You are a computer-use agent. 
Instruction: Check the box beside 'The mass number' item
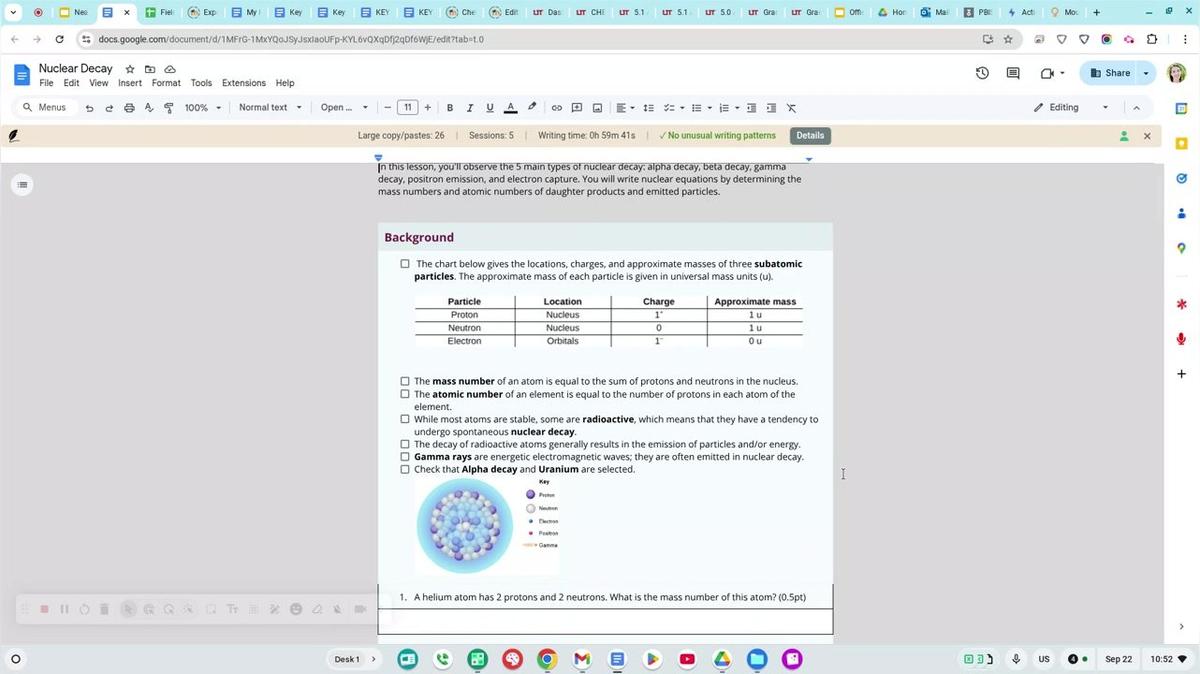point(405,381)
